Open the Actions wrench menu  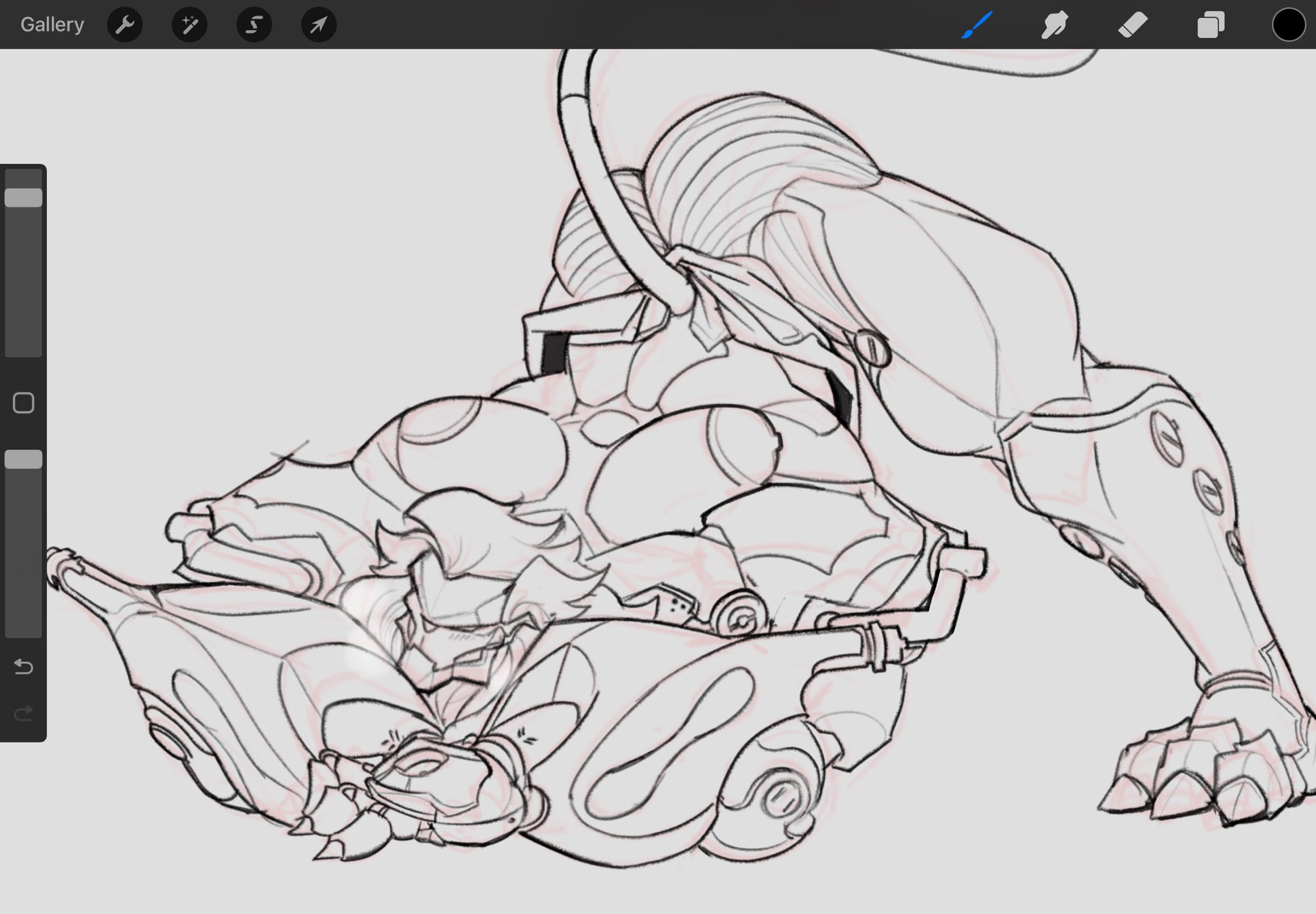125,25
